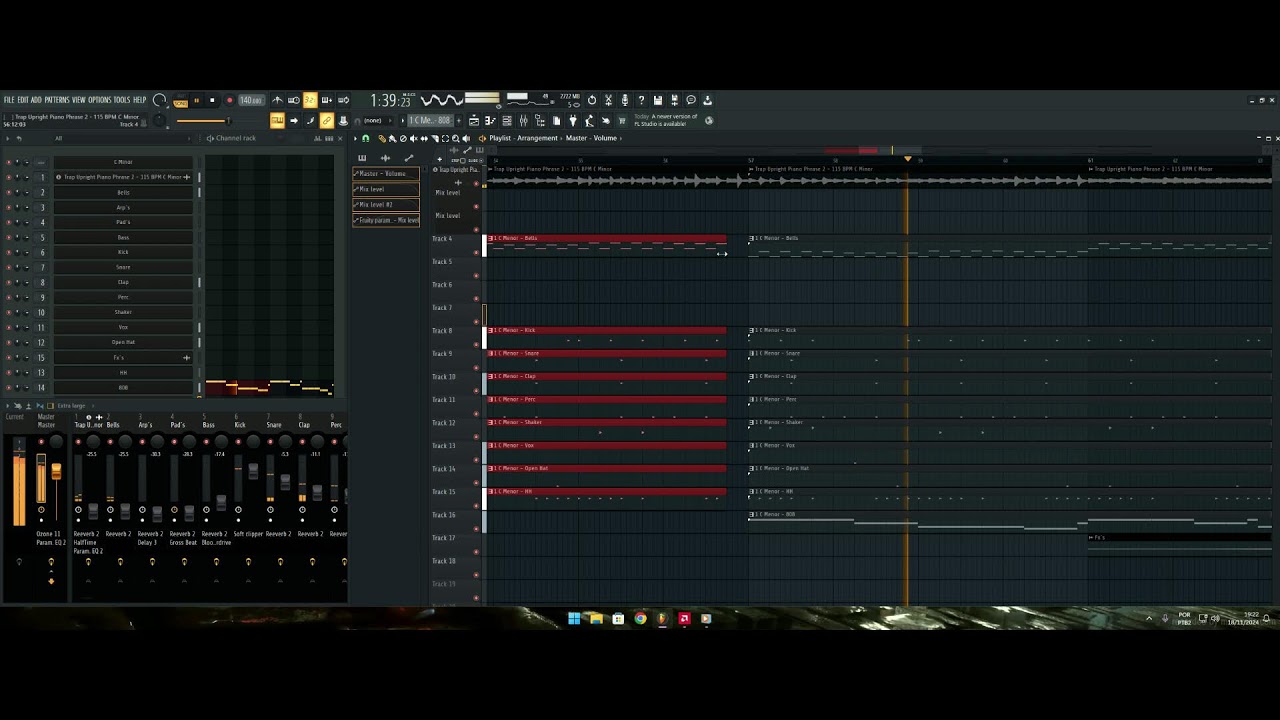Click the record button
The image size is (1280, 720).
[x=230, y=101]
